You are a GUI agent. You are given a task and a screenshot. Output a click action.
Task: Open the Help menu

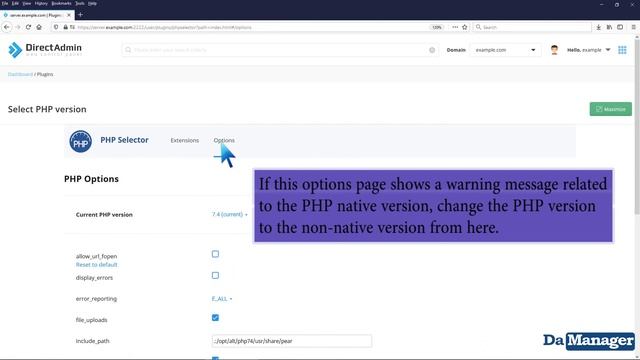coord(92,3)
